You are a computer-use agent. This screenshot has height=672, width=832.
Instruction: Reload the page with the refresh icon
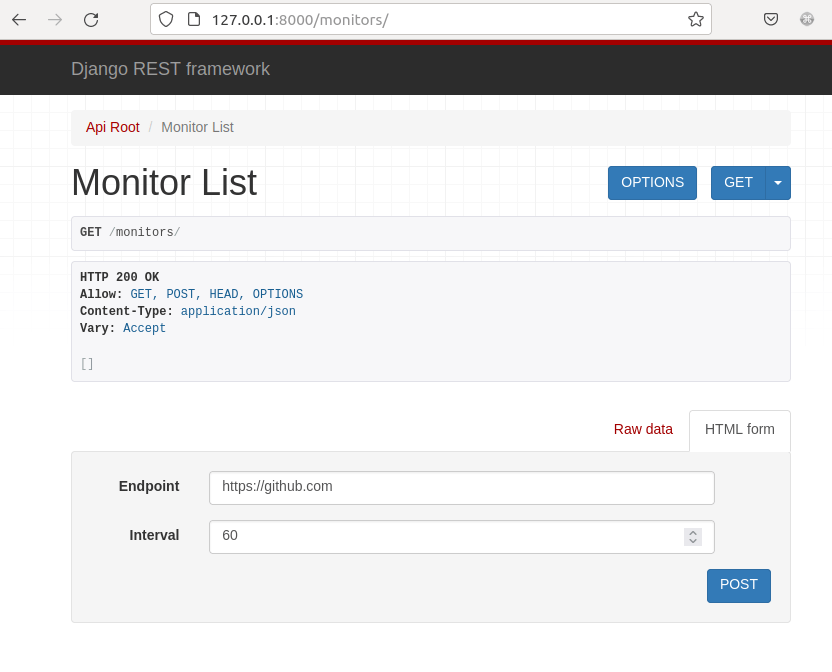tap(90, 19)
